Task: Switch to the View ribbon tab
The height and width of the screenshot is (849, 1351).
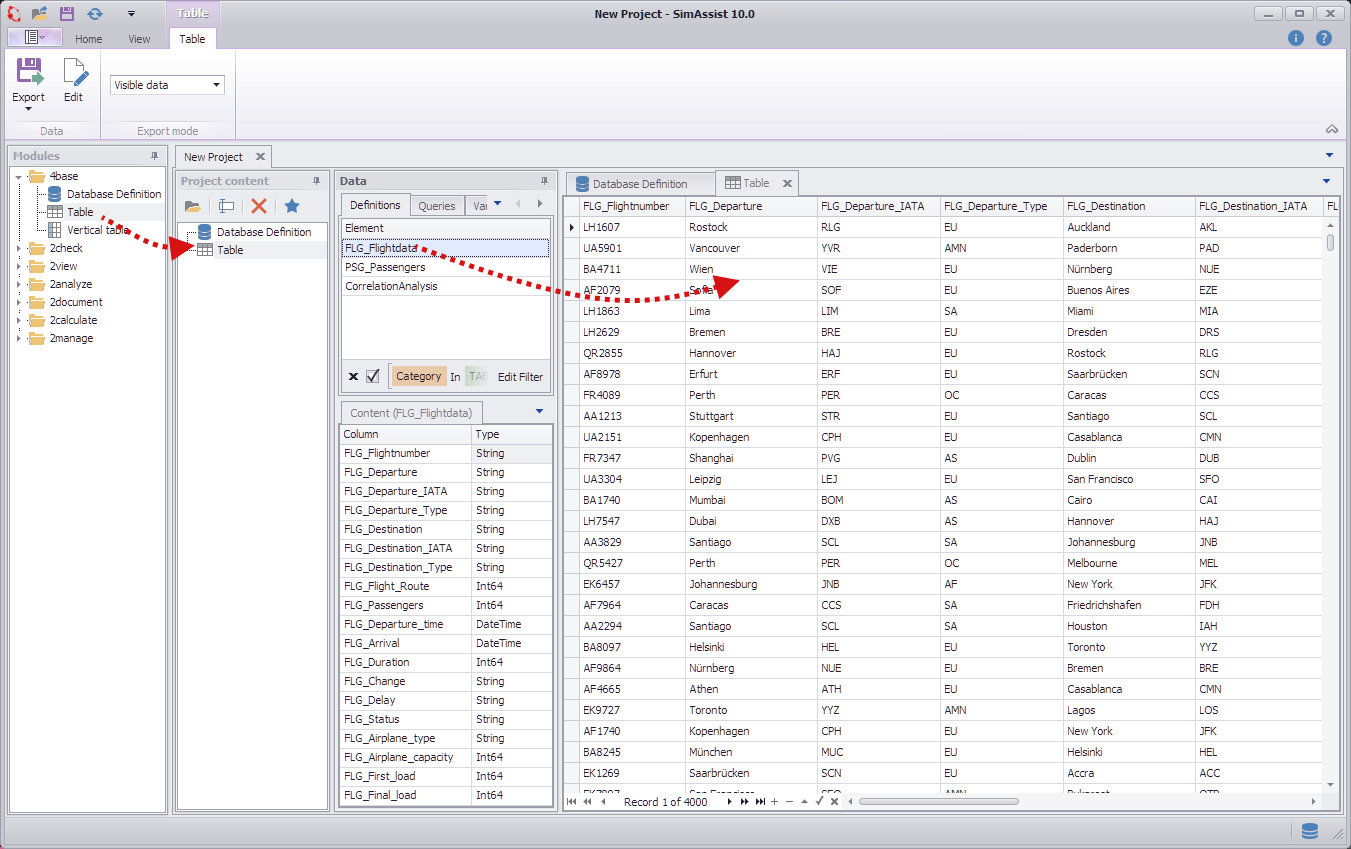Action: [139, 39]
